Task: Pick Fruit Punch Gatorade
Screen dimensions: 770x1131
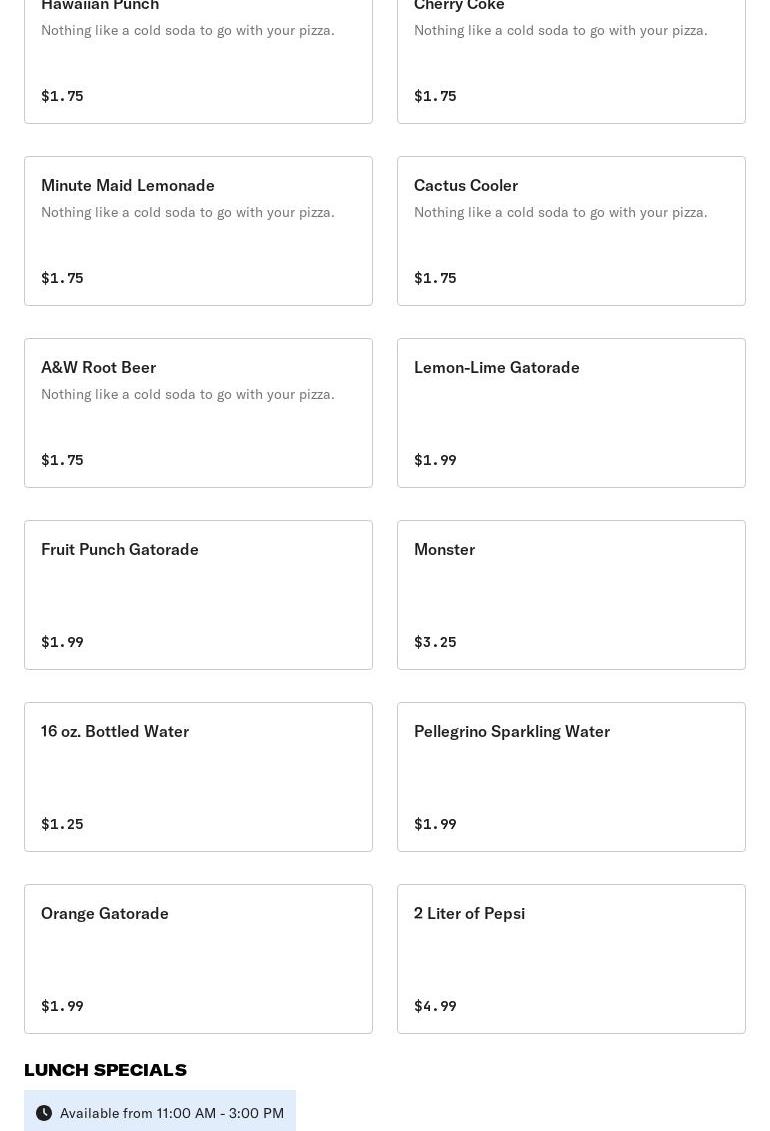Action: pos(198,595)
